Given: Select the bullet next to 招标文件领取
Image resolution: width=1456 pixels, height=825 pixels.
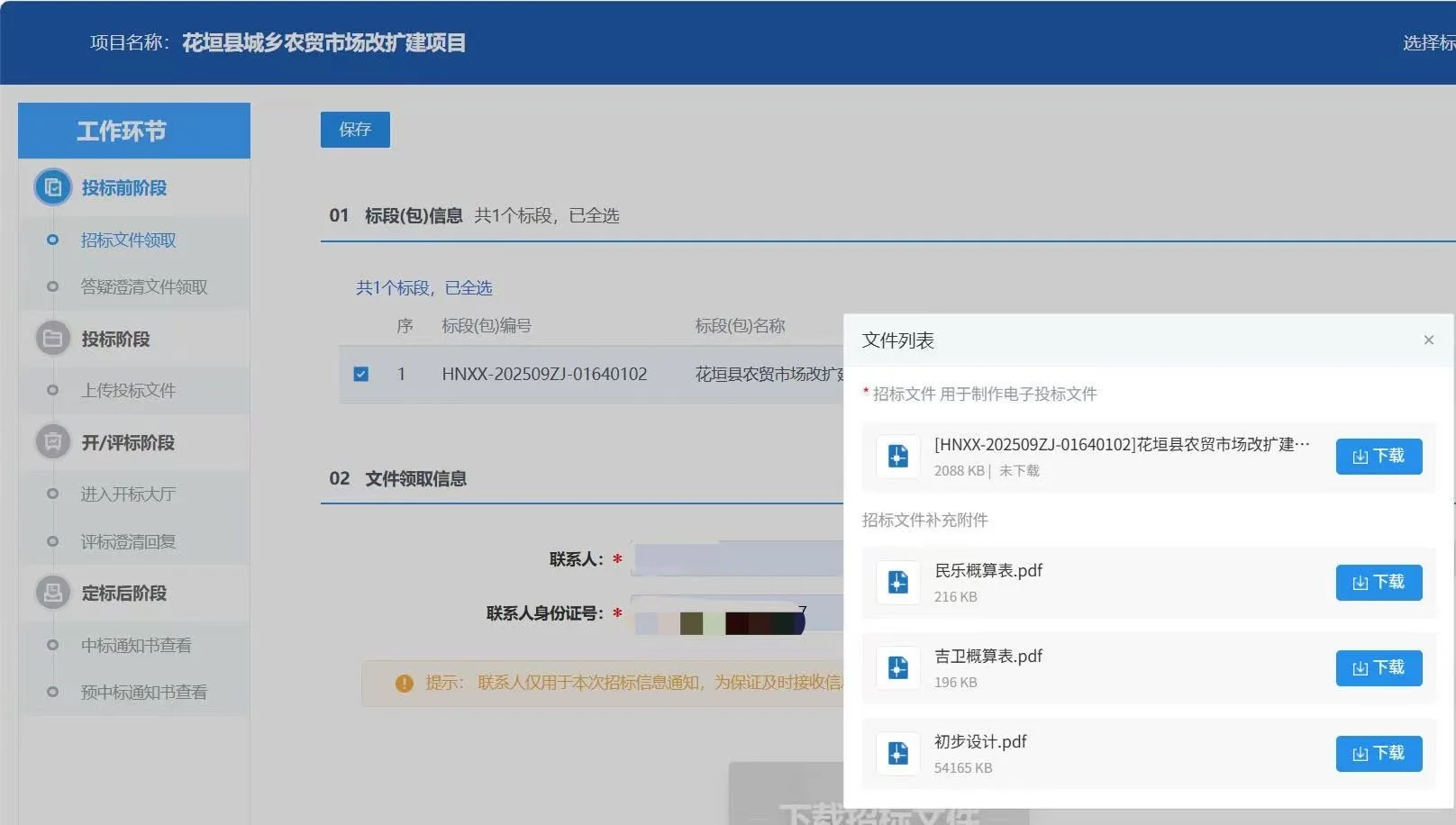Looking at the screenshot, I should [50, 240].
